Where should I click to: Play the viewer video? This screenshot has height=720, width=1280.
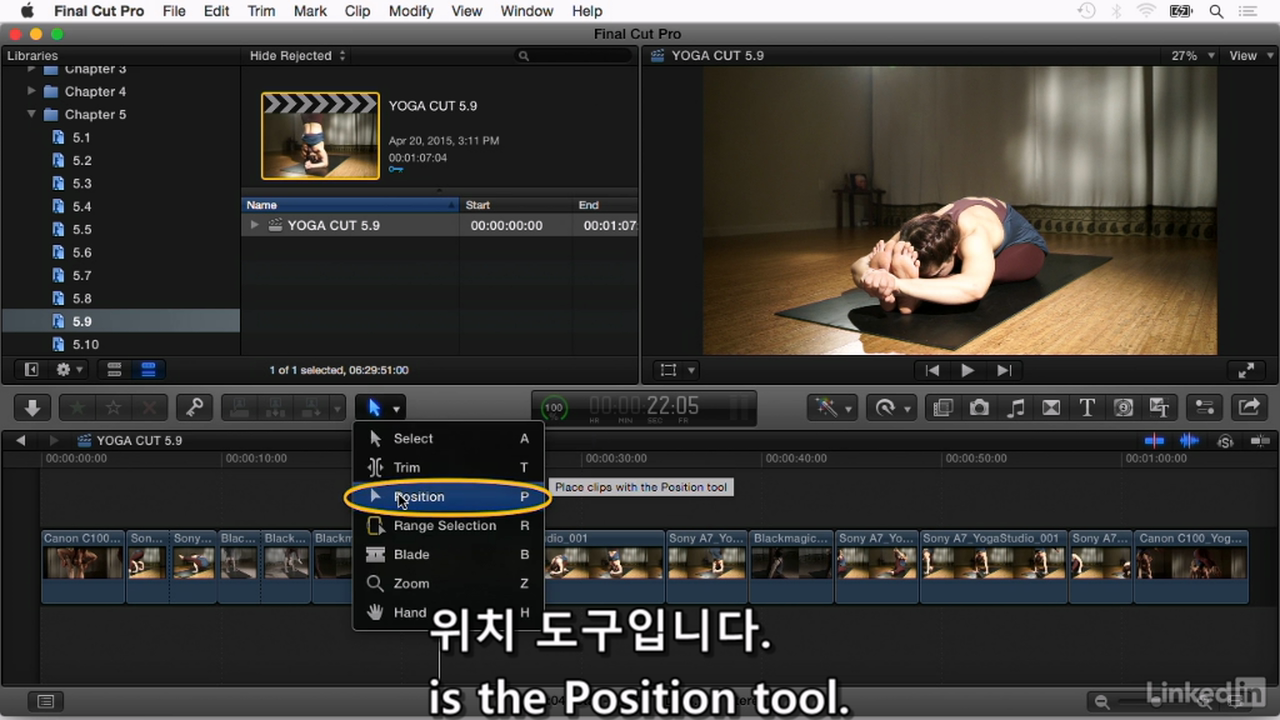967,370
